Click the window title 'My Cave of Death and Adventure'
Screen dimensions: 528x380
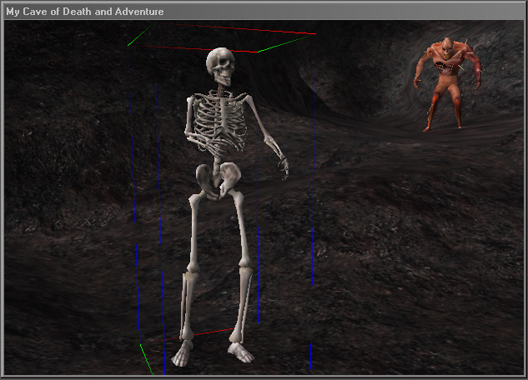[85, 11]
